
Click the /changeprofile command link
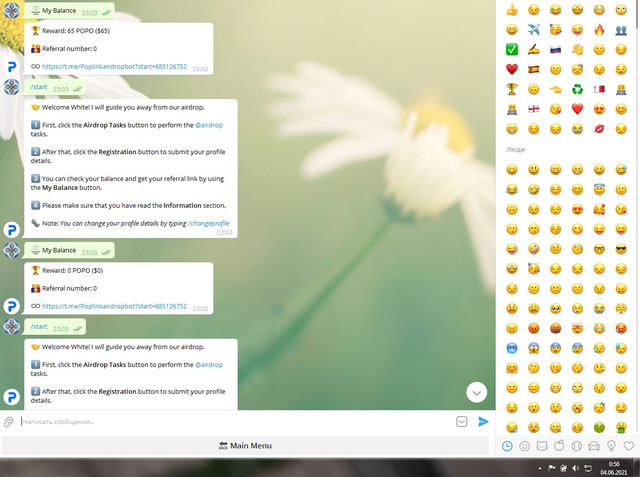(x=209, y=223)
